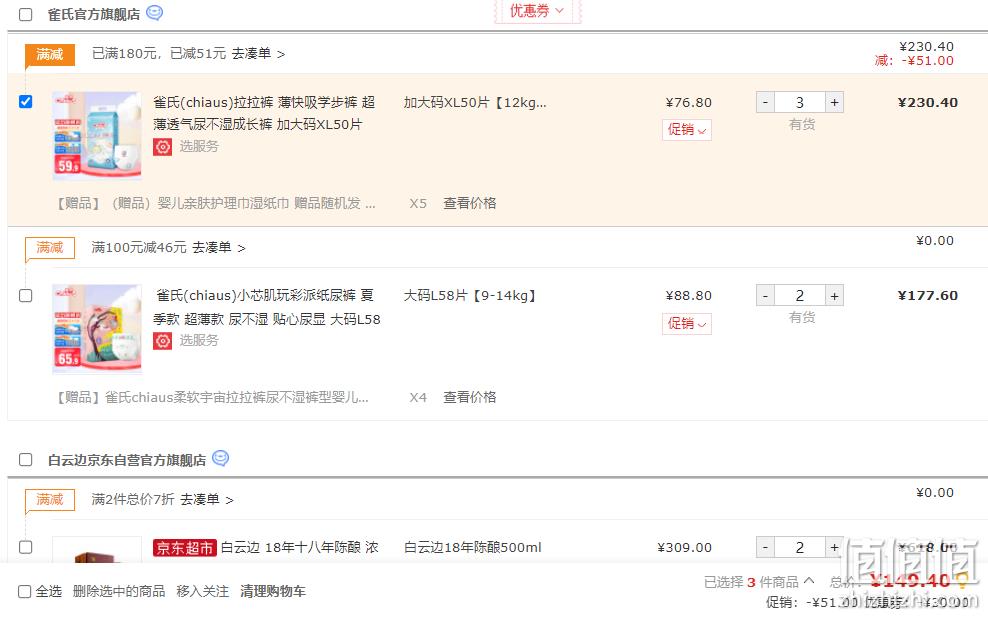The image size is (988, 617).
Task: Open 雀氏(chiaus)小芯肌玩彩派纸尿裤 title link
Action: click(x=267, y=307)
